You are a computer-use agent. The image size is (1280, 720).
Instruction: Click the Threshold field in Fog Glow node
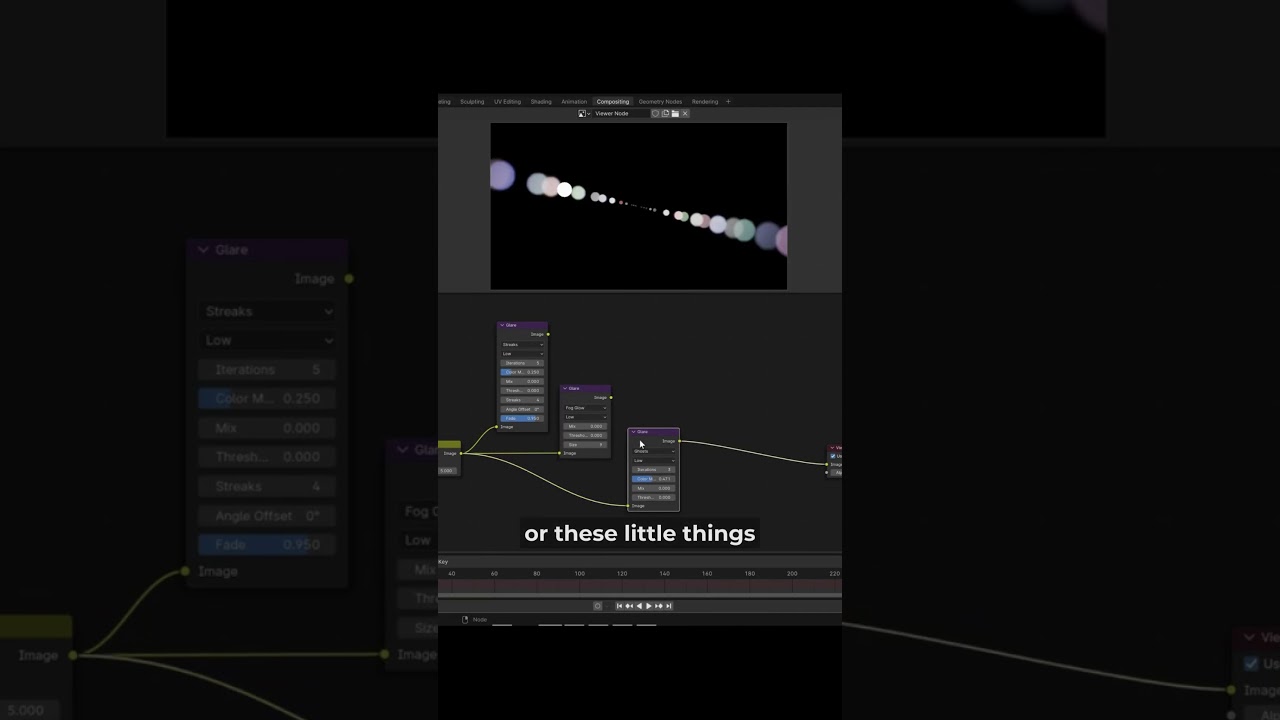click(585, 435)
